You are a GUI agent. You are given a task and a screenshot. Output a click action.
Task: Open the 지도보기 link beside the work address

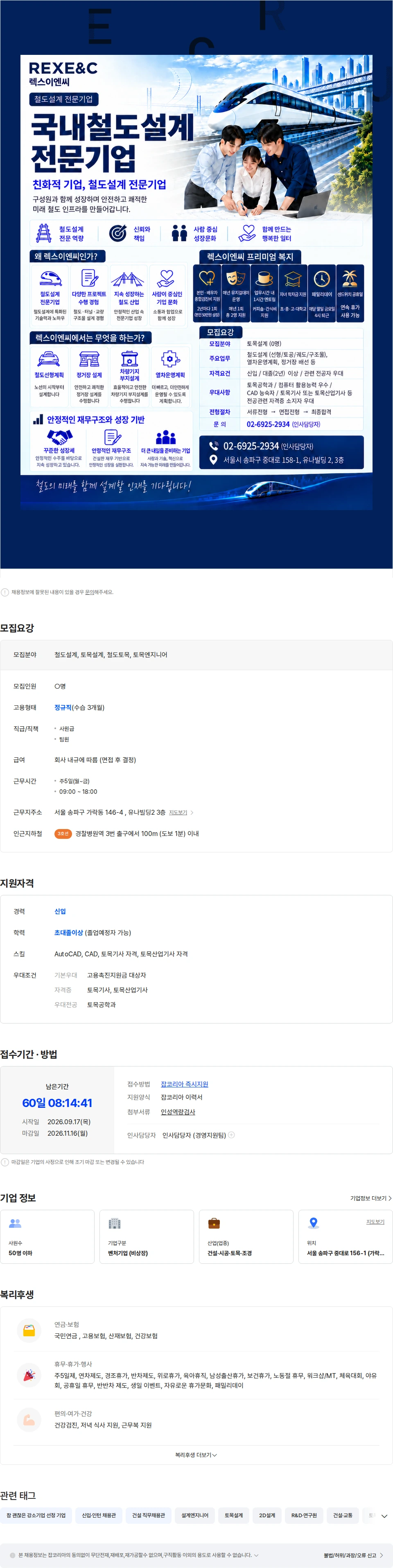[x=178, y=813]
